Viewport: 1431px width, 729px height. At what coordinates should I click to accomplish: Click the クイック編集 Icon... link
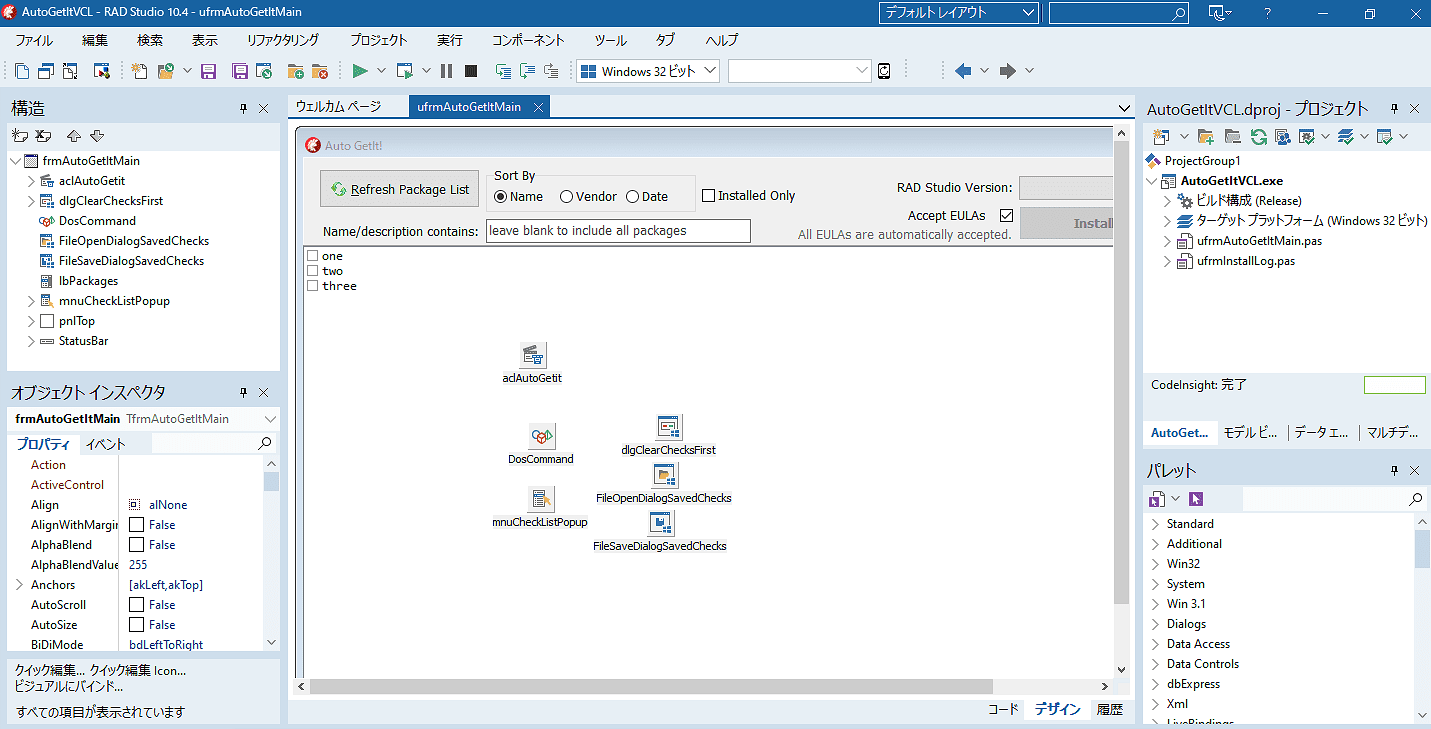pyautogui.click(x=138, y=671)
